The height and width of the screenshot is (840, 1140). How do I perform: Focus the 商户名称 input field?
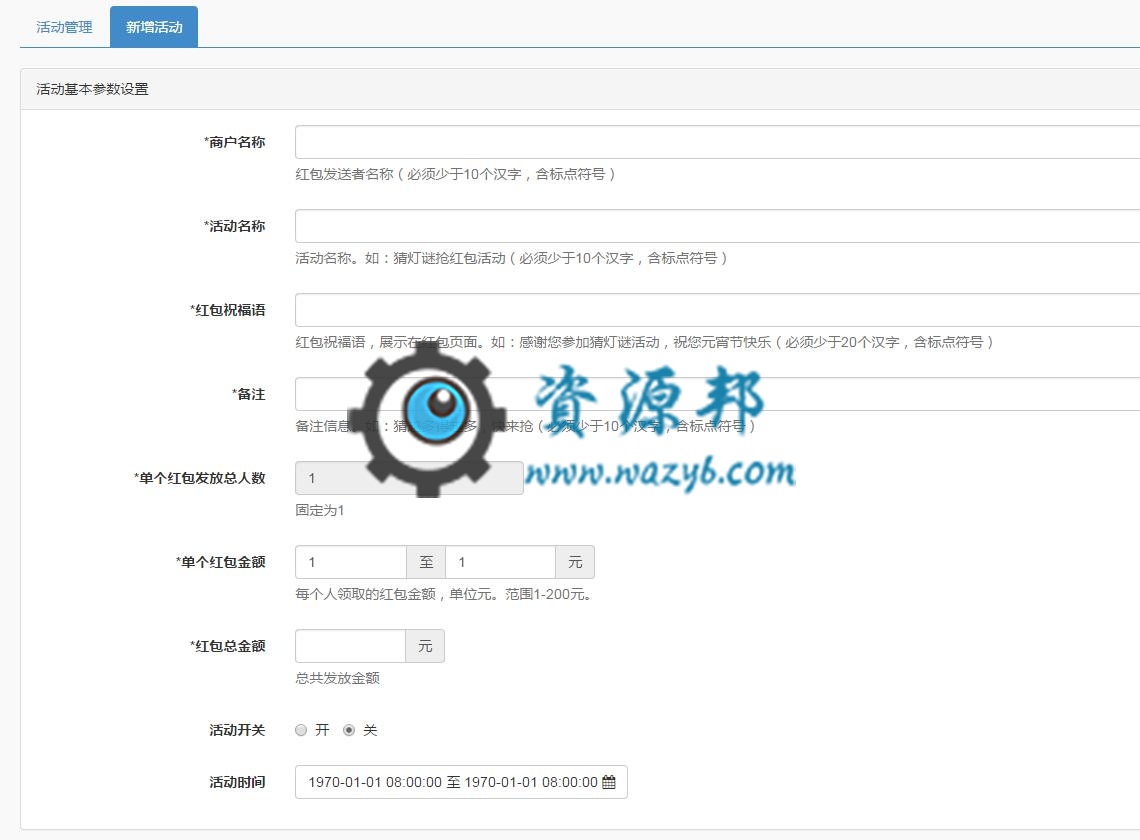[x=718, y=142]
